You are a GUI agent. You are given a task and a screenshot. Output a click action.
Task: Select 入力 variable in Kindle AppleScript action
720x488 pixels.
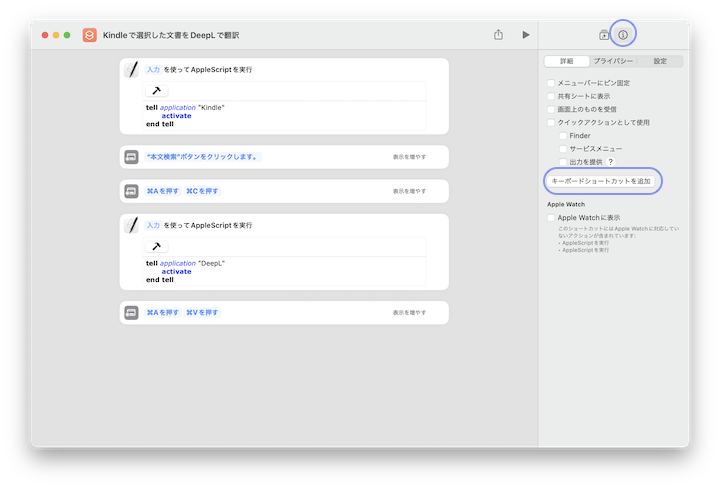coord(153,70)
